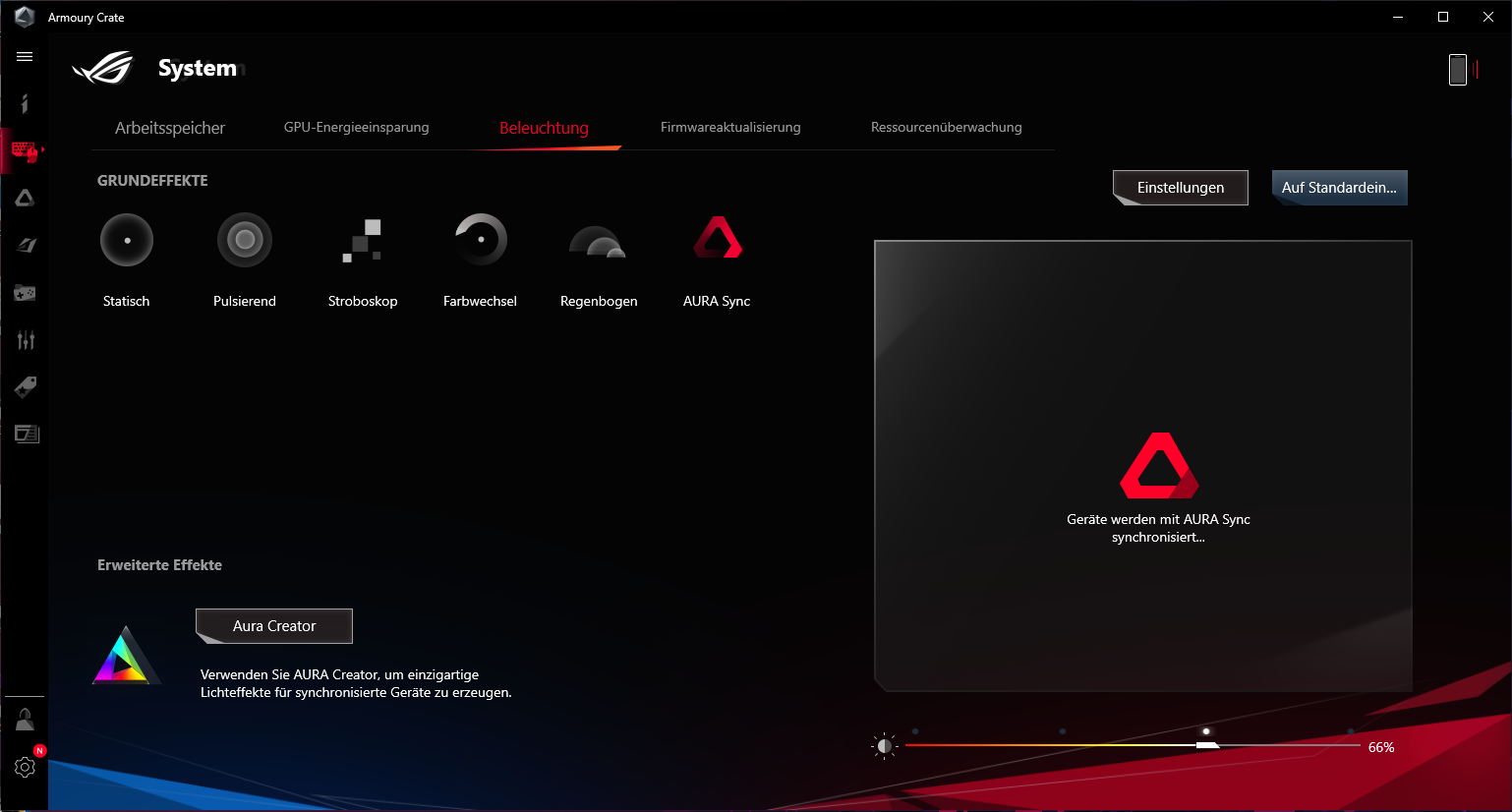Click the ROG logo in the header
Viewport: 1512px width, 812px height.
pos(102,68)
